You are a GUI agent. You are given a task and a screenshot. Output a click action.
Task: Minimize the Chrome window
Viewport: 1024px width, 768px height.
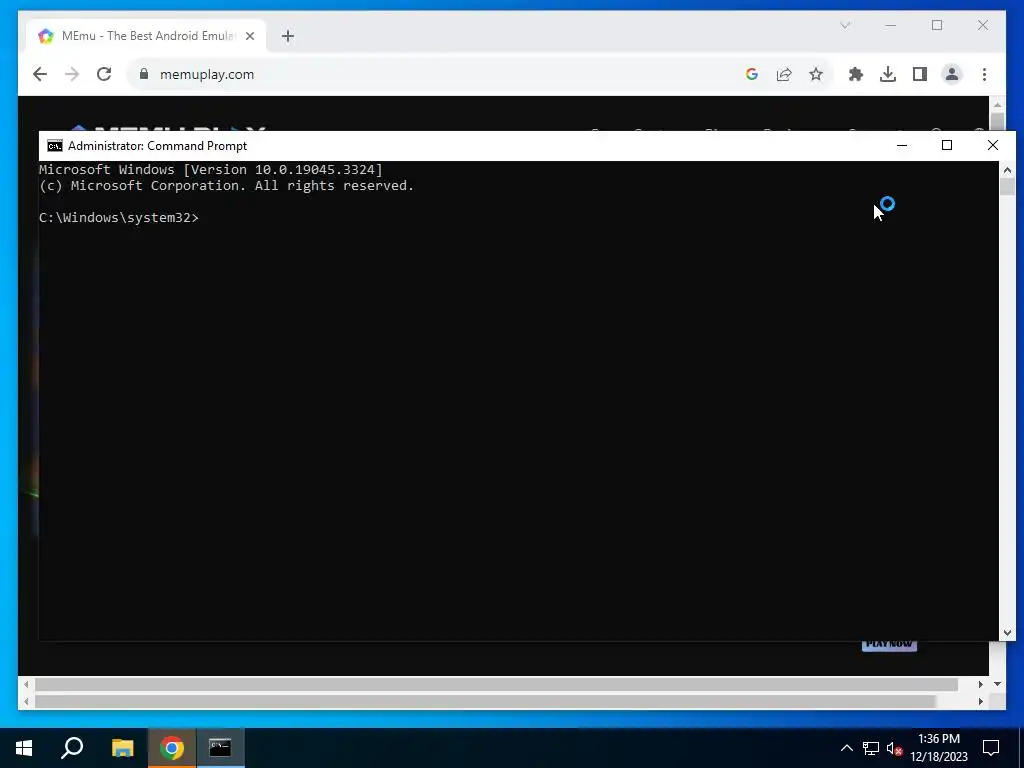pyautogui.click(x=891, y=25)
